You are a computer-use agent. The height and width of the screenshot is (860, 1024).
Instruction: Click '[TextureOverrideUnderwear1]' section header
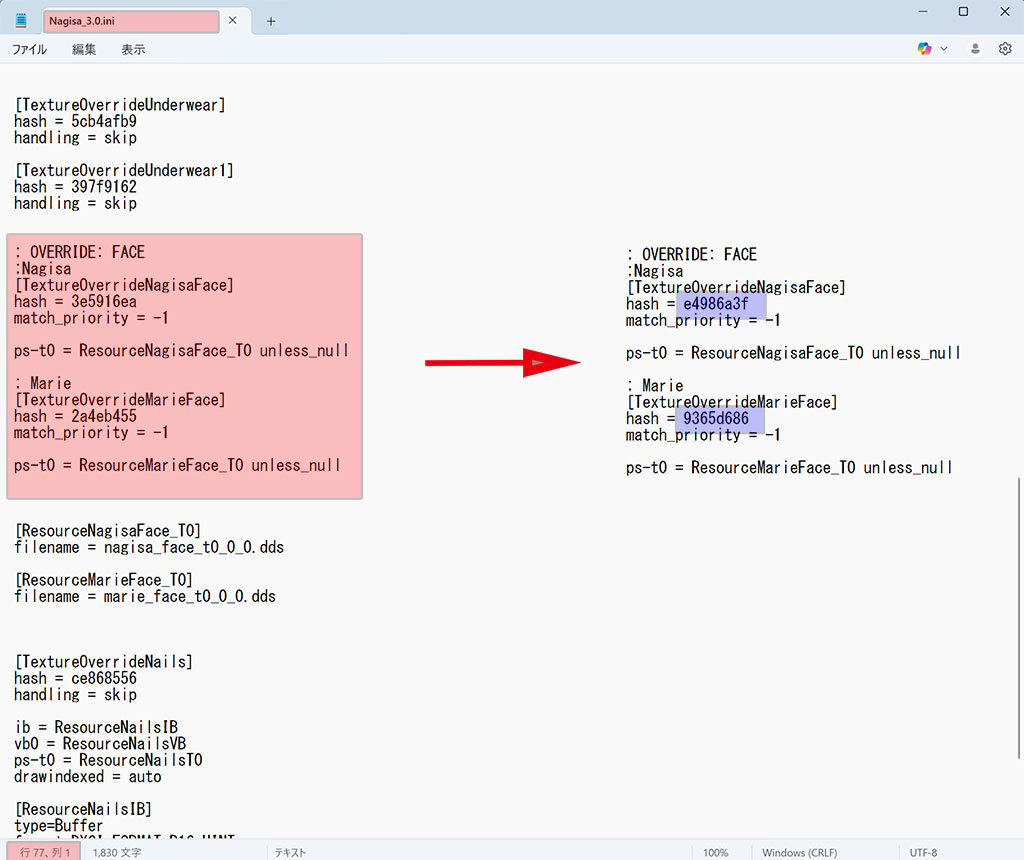click(124, 170)
